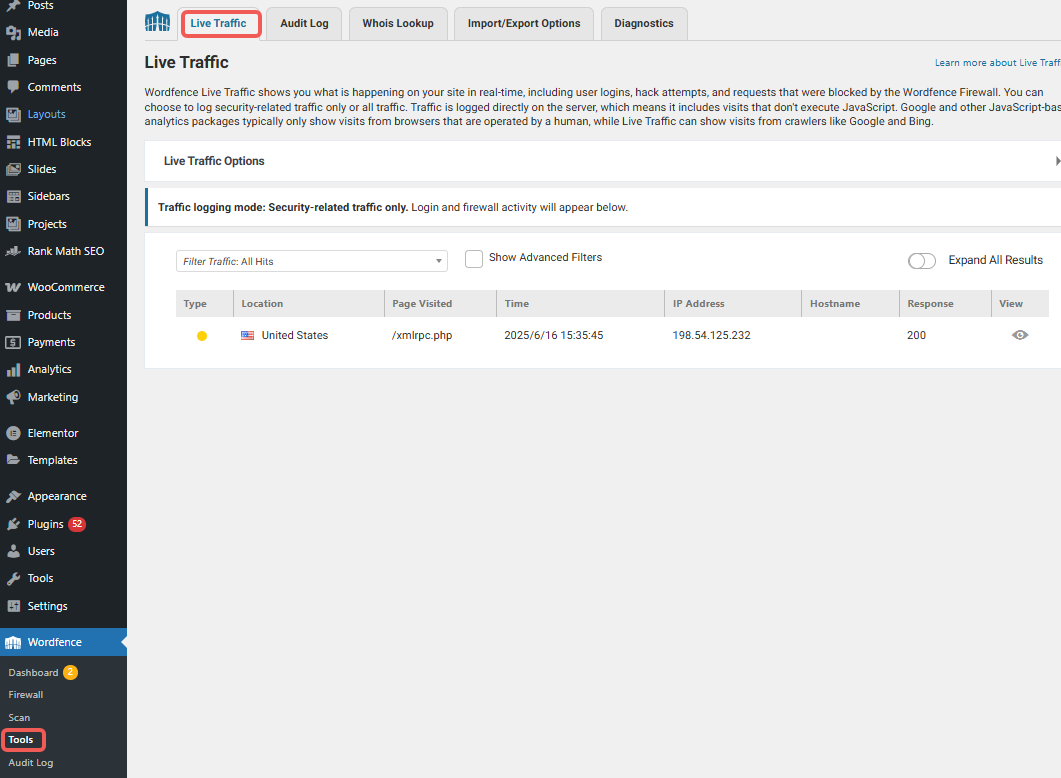Screen dimensions: 1061x778
Task: Switch to the Audit Log tab
Action: click(x=303, y=22)
